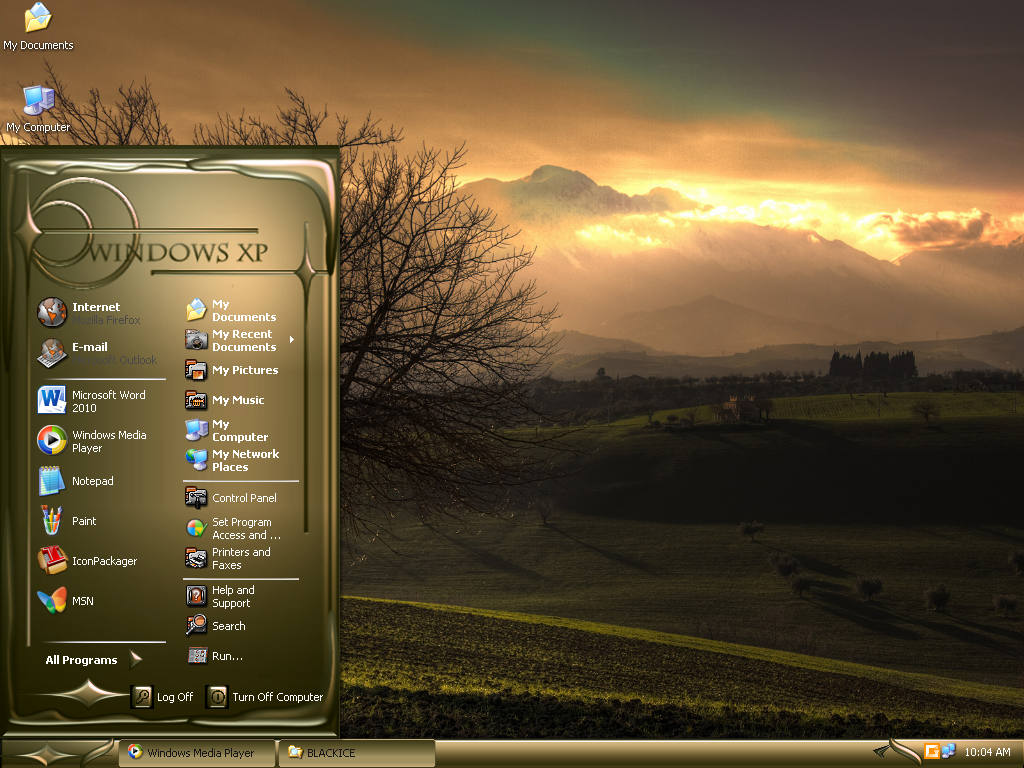
Task: Click the 'Paint' label
Action: [84, 520]
